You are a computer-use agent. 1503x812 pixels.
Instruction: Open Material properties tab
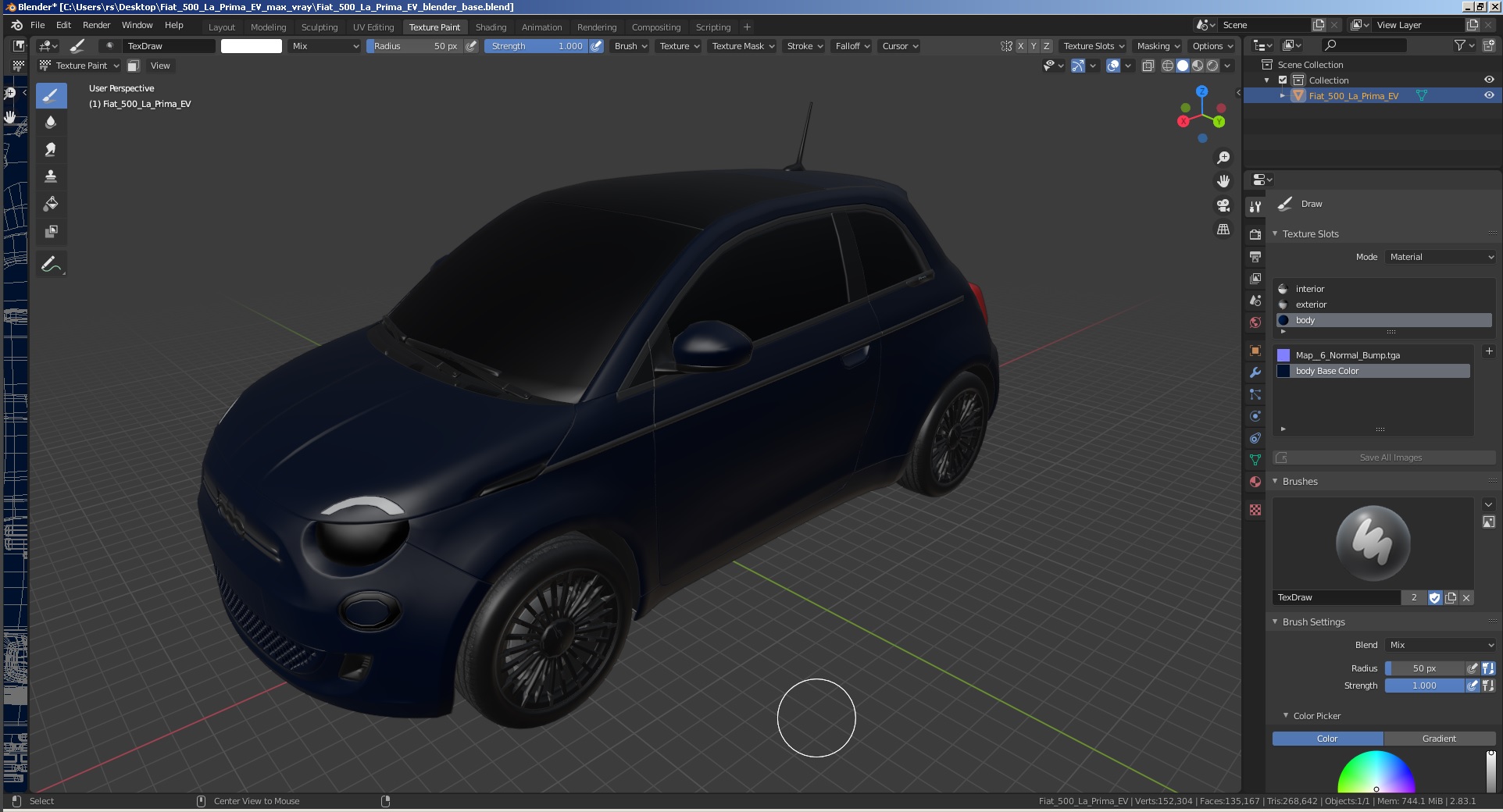[x=1255, y=482]
